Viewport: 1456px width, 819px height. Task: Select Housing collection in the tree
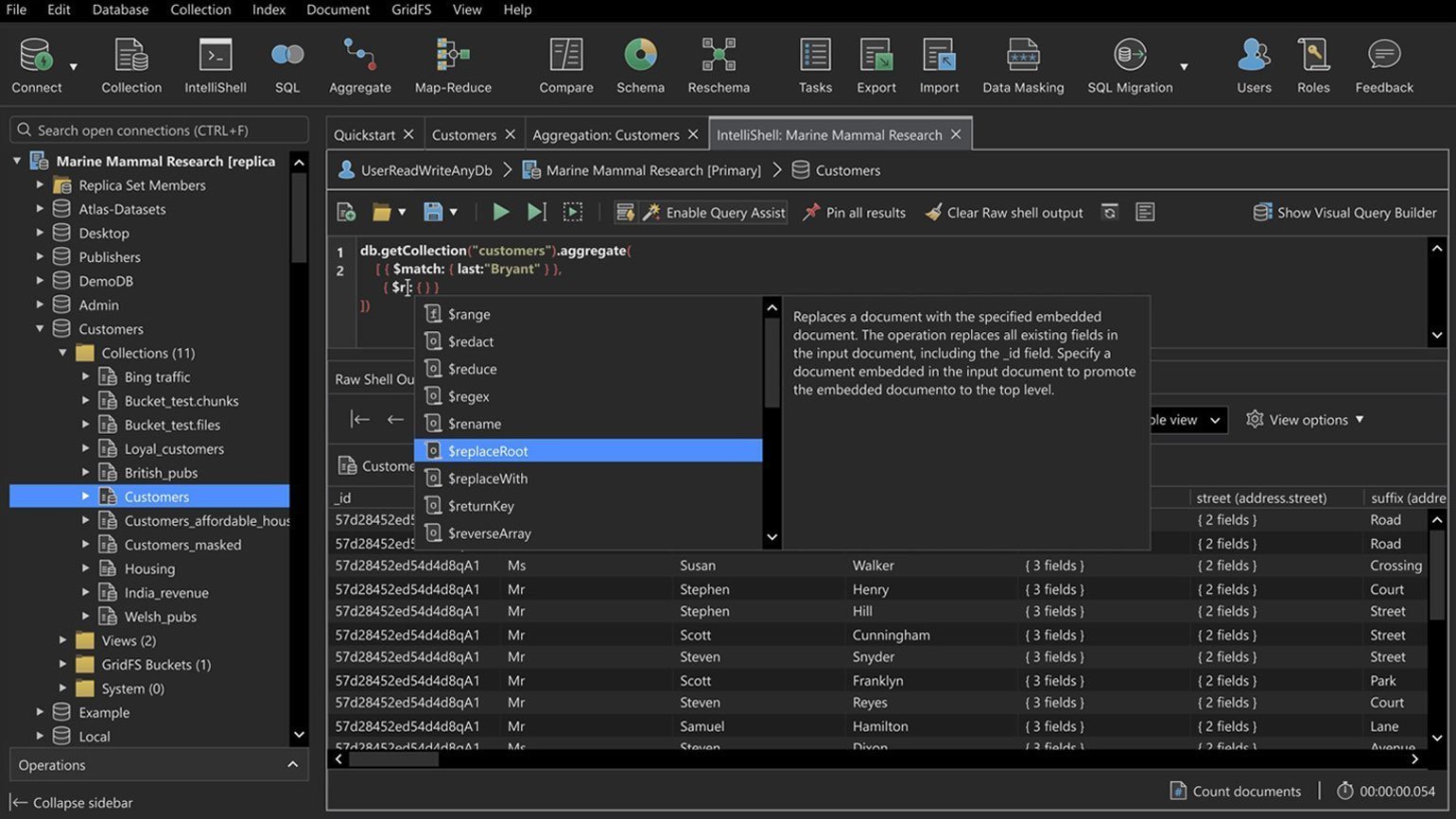pos(149,568)
